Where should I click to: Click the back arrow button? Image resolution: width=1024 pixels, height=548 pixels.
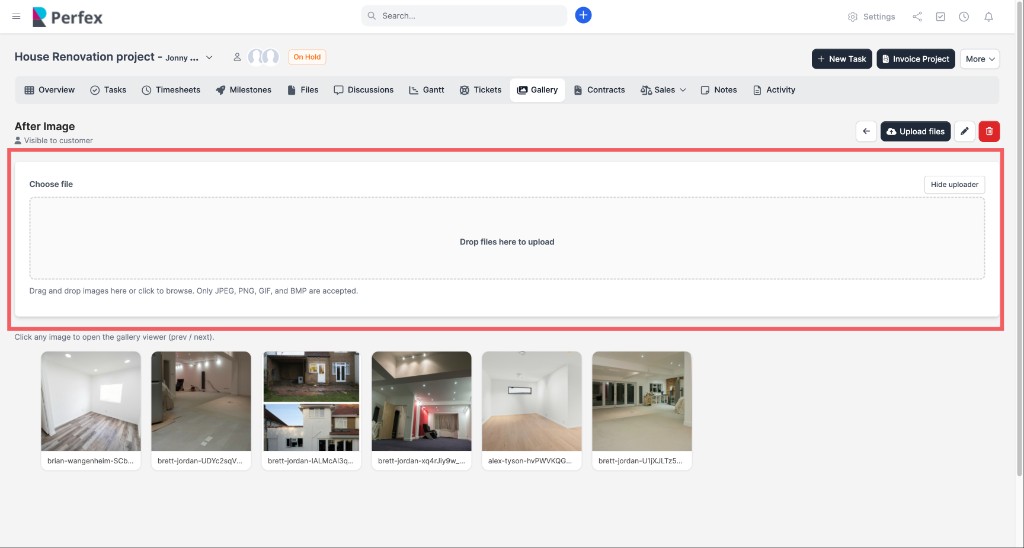pos(866,131)
